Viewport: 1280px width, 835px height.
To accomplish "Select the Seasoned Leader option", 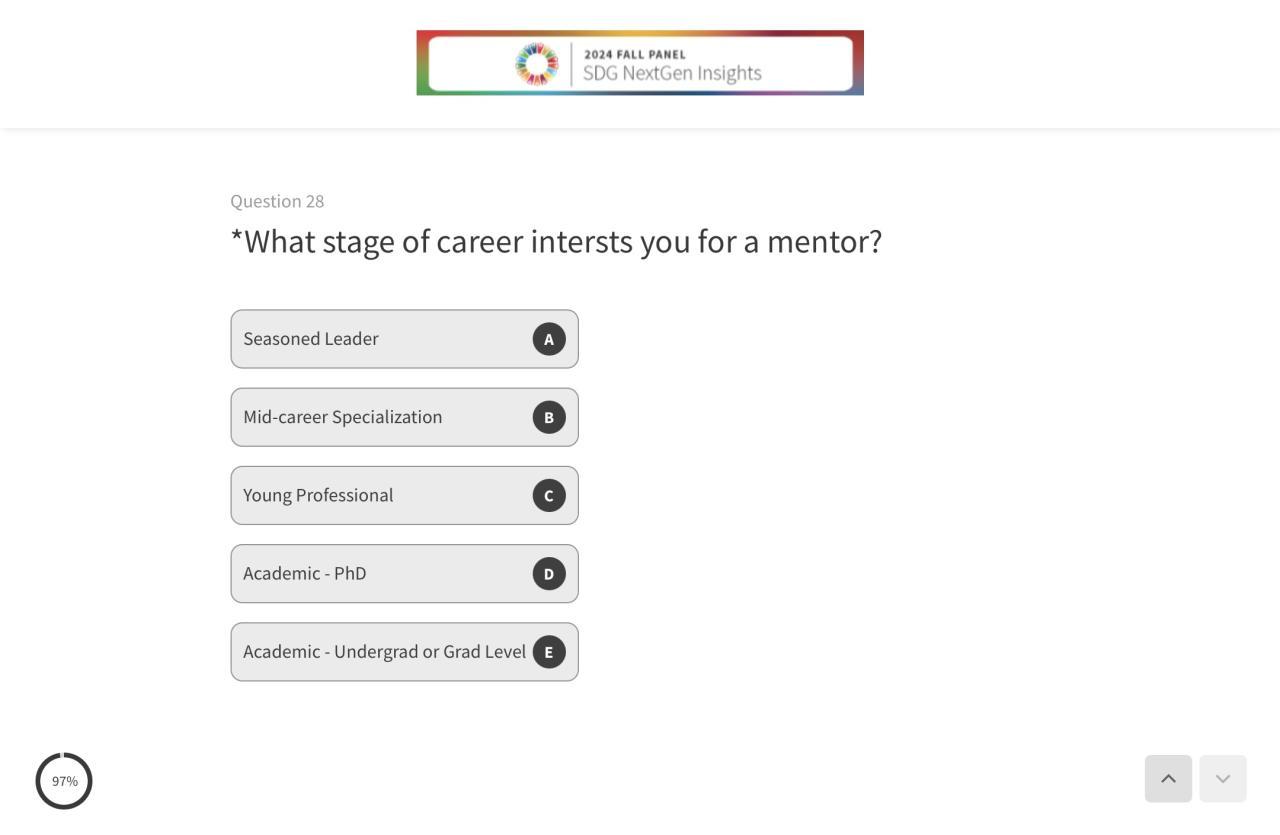I will [x=311, y=339].
